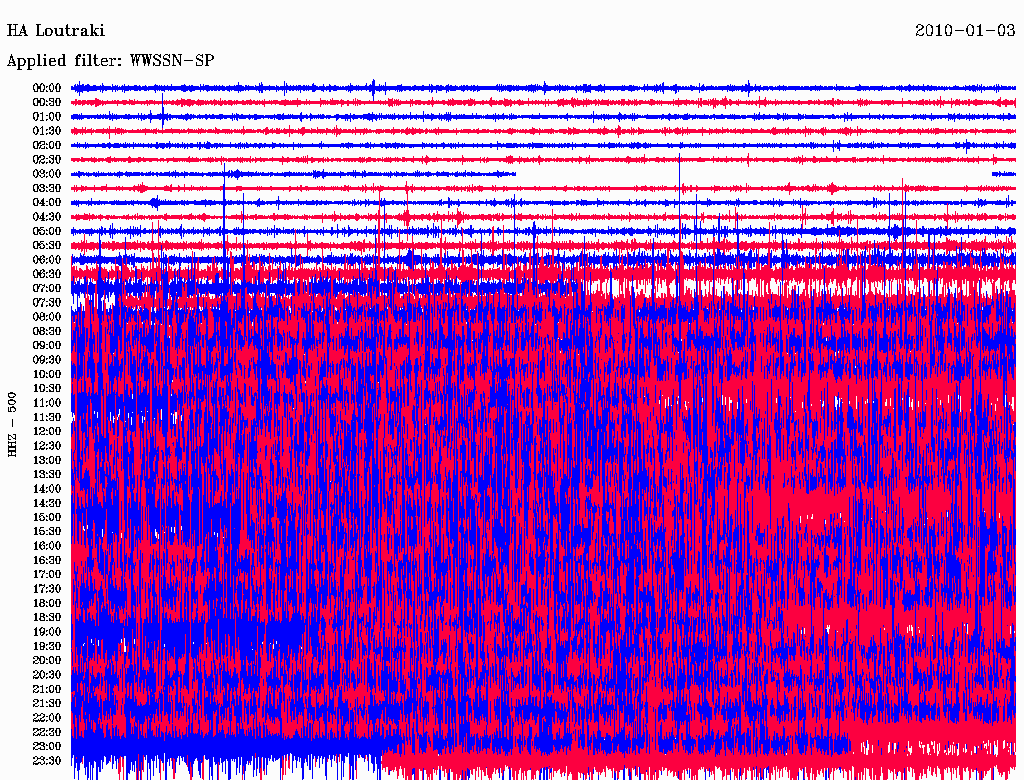This screenshot has width=1024, height=780.
Task: Click the '09:30' time label
Action: (x=47, y=360)
